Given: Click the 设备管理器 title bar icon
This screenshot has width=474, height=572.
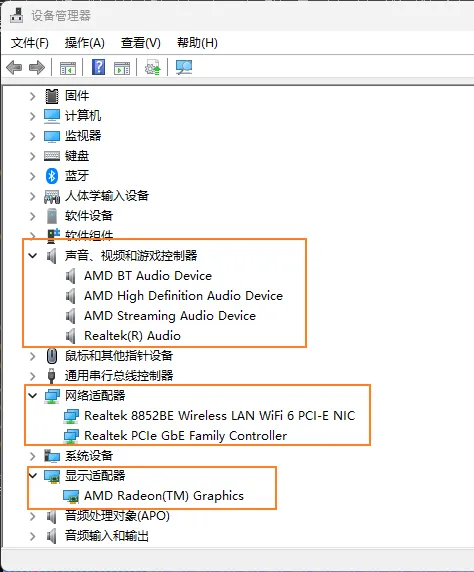Looking at the screenshot, I should [16, 15].
